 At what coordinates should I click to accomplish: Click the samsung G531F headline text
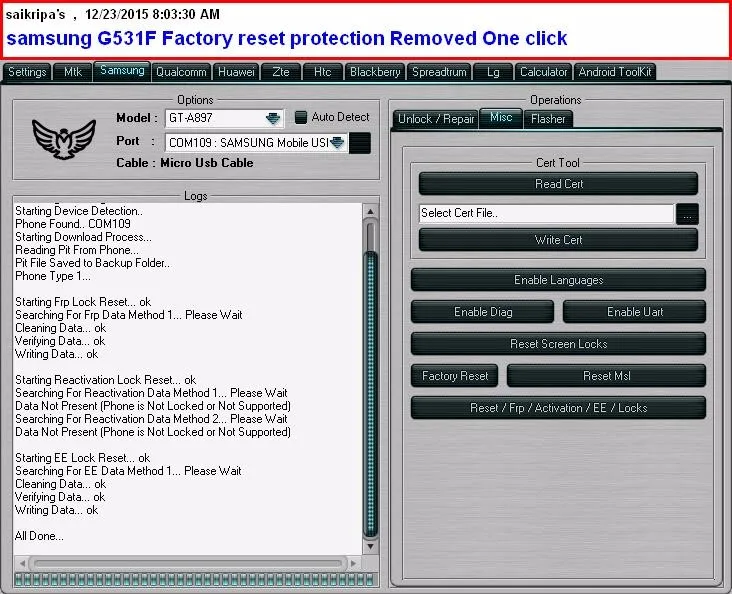coord(287,39)
